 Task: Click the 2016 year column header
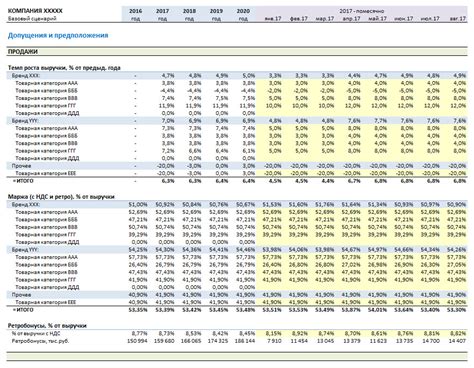[135, 11]
